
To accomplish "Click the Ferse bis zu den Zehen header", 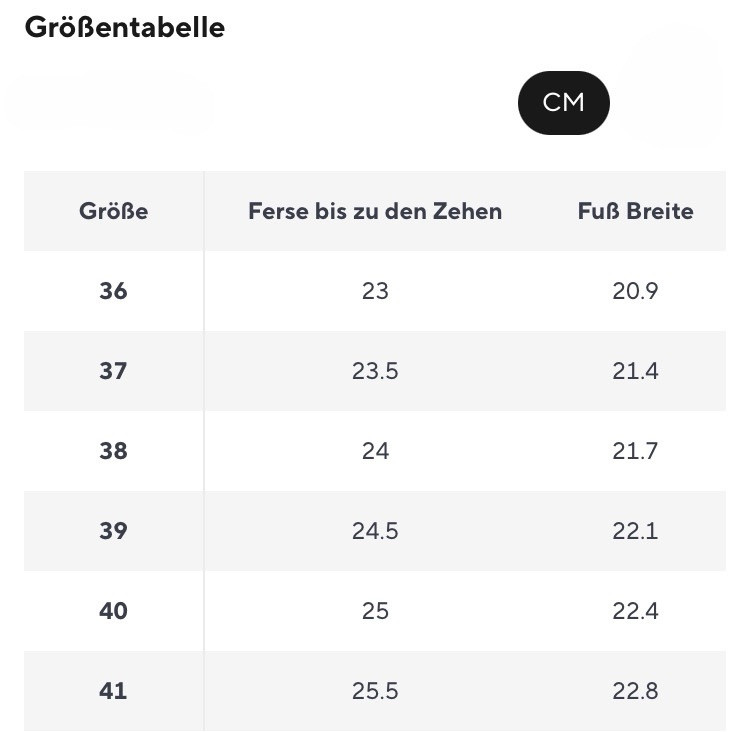I will click(375, 211).
